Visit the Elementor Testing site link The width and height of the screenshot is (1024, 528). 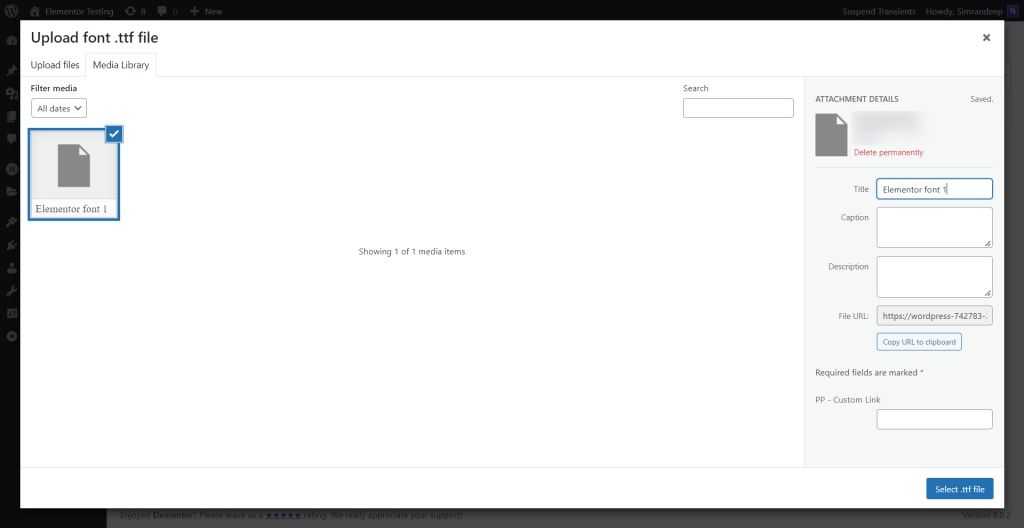tap(72, 11)
